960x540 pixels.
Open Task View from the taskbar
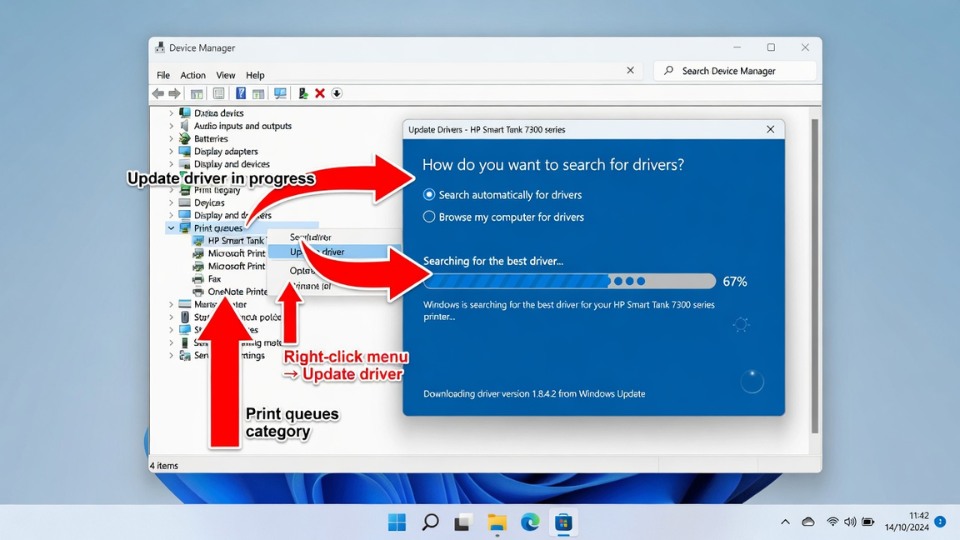point(463,522)
